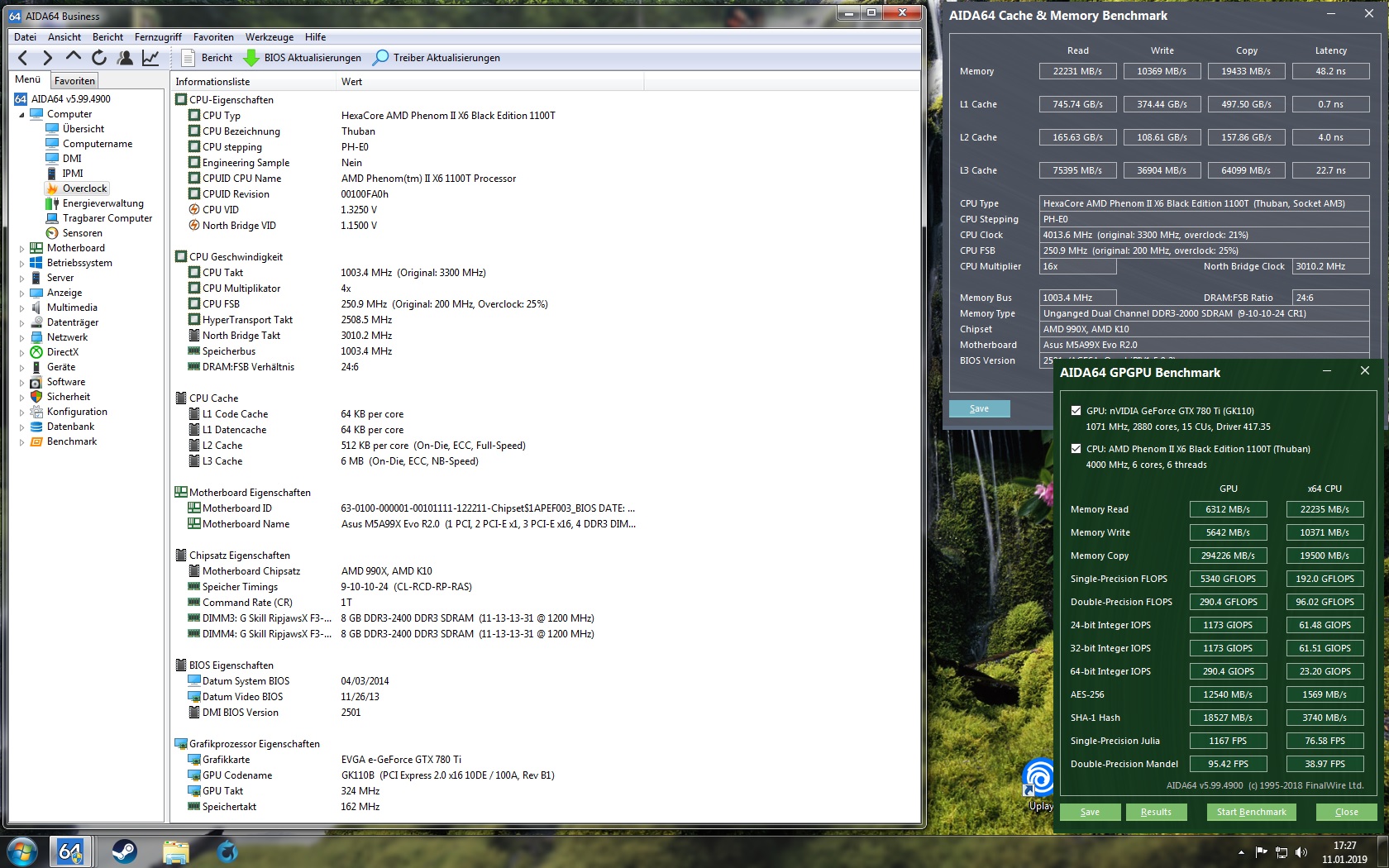Click Results in GPGPU Benchmark window
Viewport: 1389px width, 868px height.
coord(1156,812)
